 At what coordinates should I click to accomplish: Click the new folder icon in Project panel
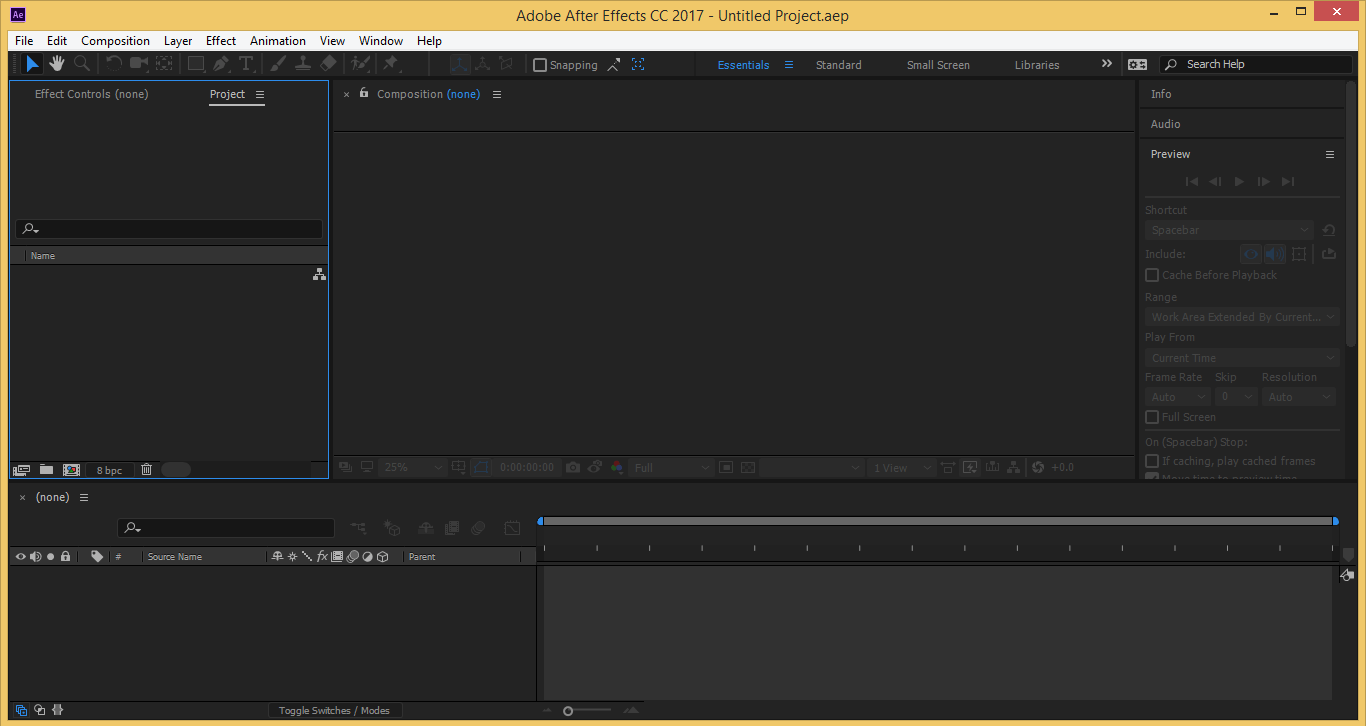[x=46, y=469]
